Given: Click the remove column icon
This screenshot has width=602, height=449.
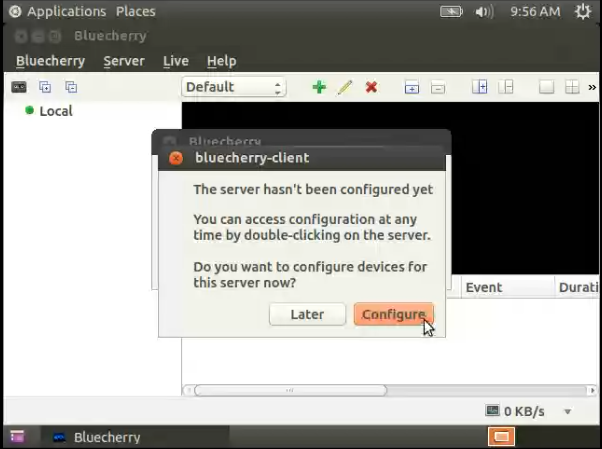Looking at the screenshot, I should (506, 87).
